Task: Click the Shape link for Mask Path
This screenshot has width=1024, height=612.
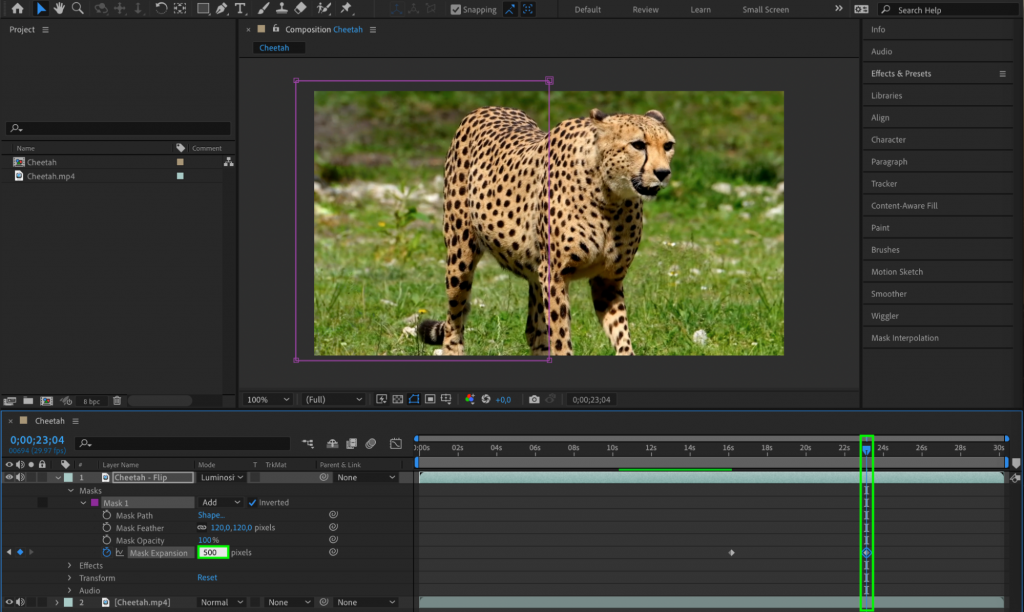Action: click(212, 515)
